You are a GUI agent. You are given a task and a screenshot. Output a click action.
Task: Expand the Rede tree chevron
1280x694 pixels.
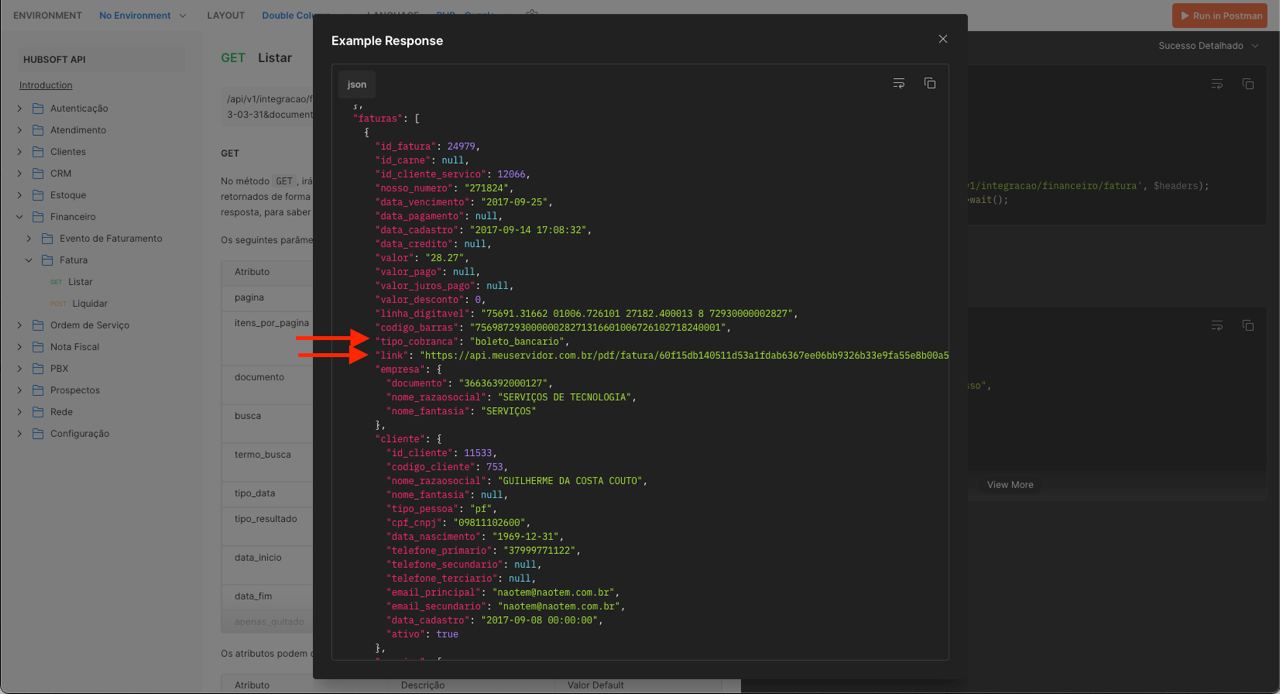point(20,412)
